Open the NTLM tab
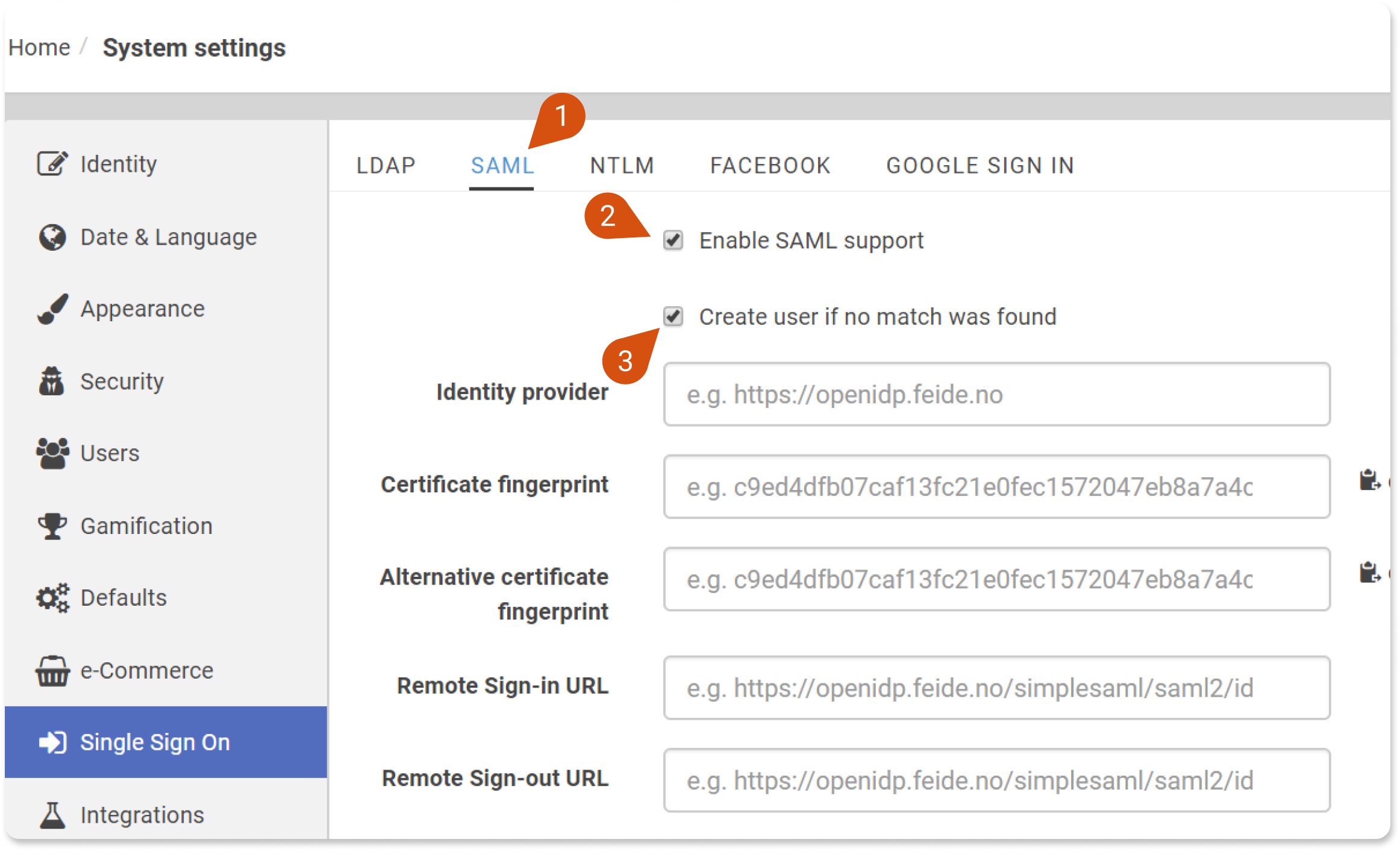Image resolution: width=1400 pixels, height=851 pixels. pos(622,165)
